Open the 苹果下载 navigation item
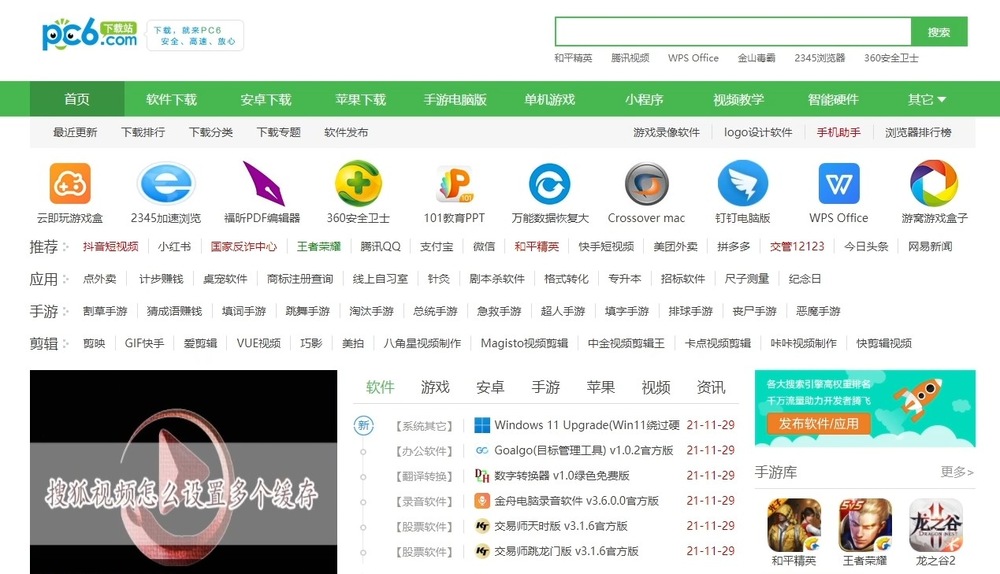The width and height of the screenshot is (1000, 574). (x=360, y=99)
